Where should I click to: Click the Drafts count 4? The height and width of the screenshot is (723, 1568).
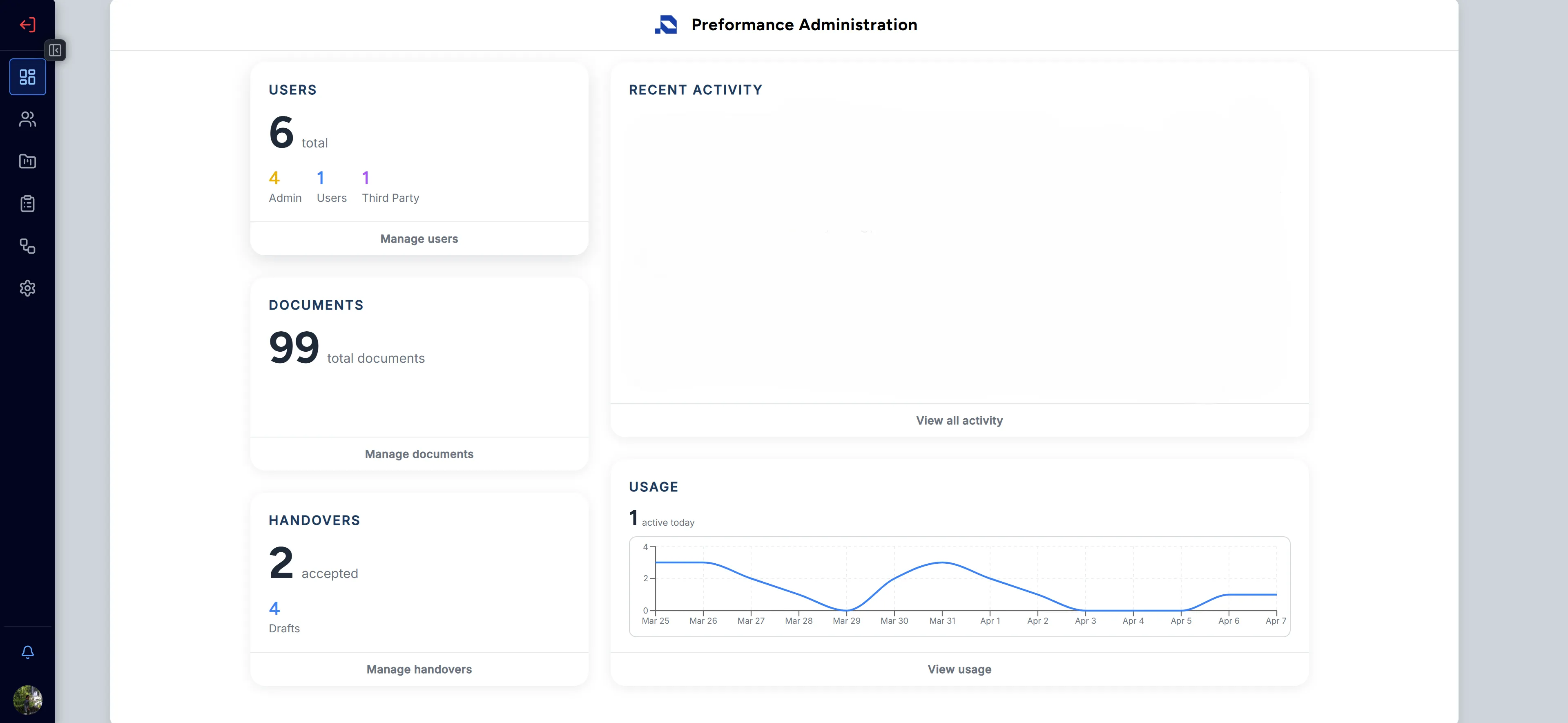tap(274, 608)
